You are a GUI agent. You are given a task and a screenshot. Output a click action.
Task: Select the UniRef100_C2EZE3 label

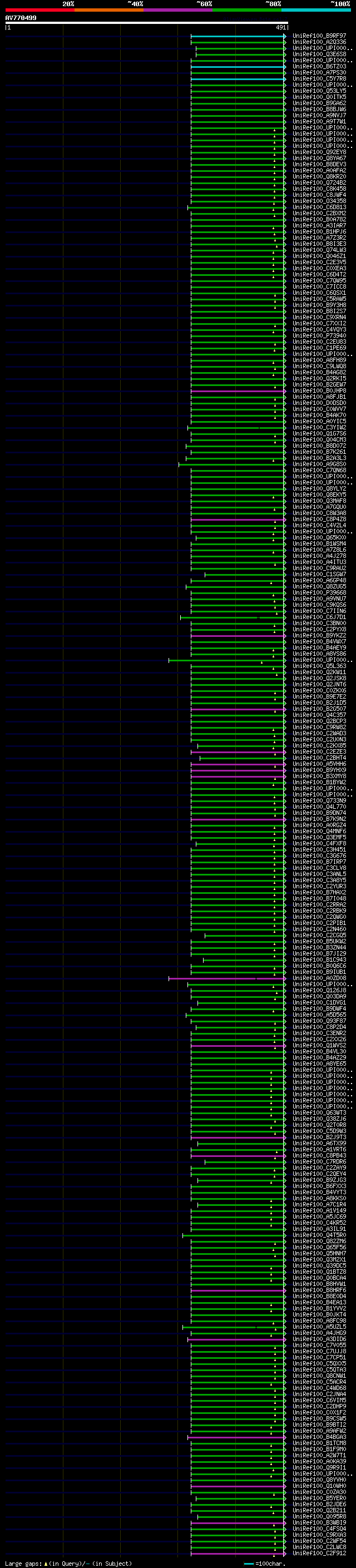(x=319, y=752)
